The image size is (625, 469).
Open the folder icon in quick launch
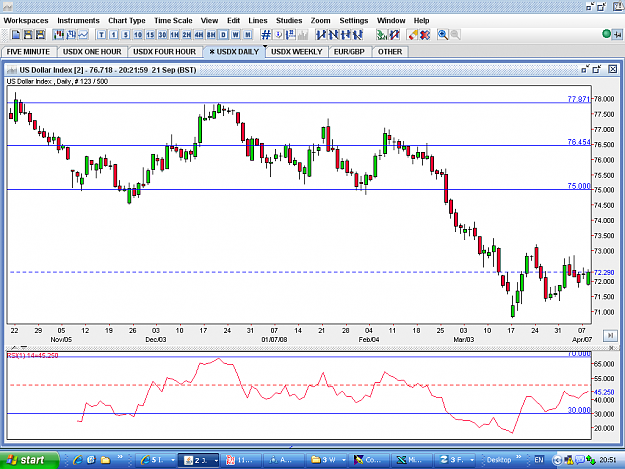105,460
